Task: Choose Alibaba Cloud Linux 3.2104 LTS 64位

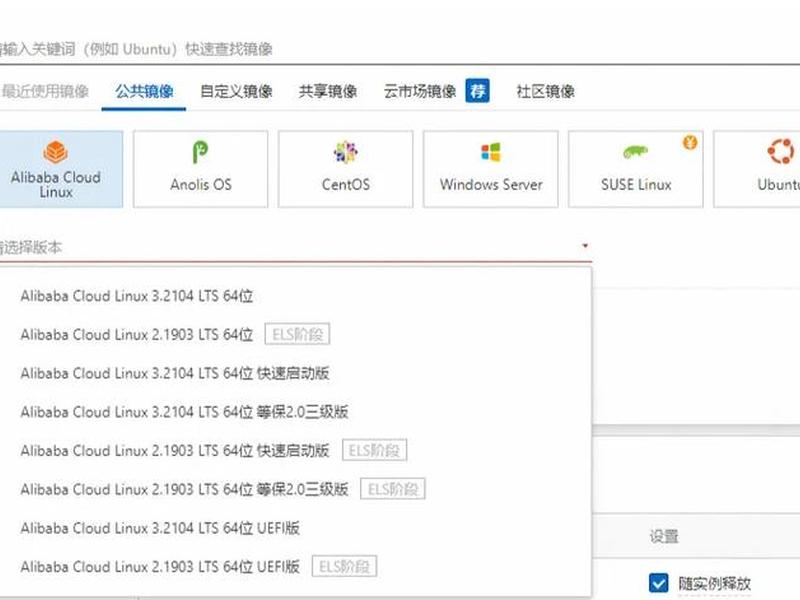Action: 296,296
